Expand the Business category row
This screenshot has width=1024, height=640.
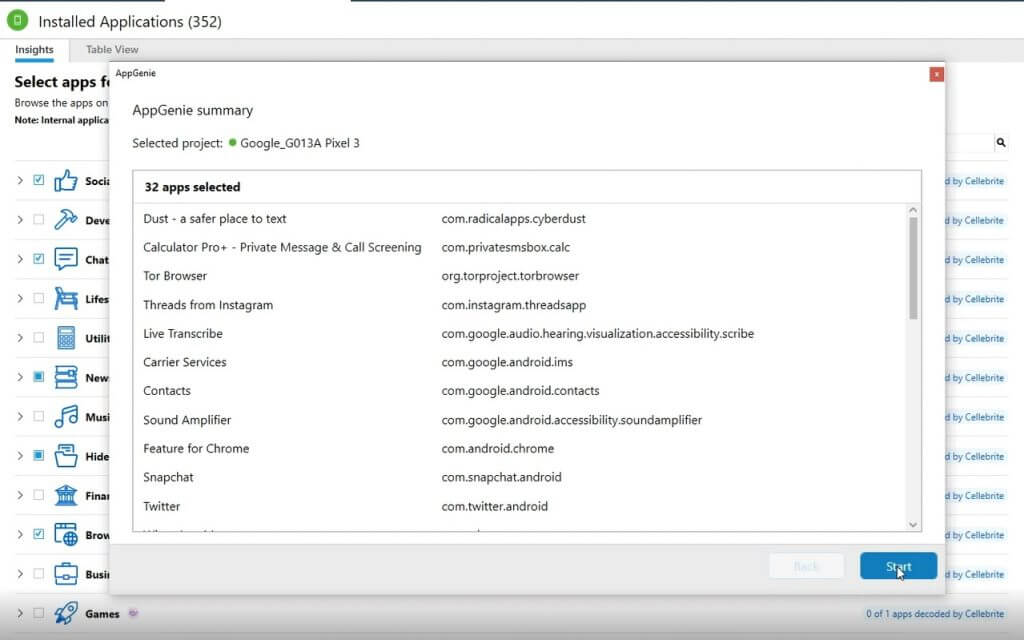click(20, 573)
